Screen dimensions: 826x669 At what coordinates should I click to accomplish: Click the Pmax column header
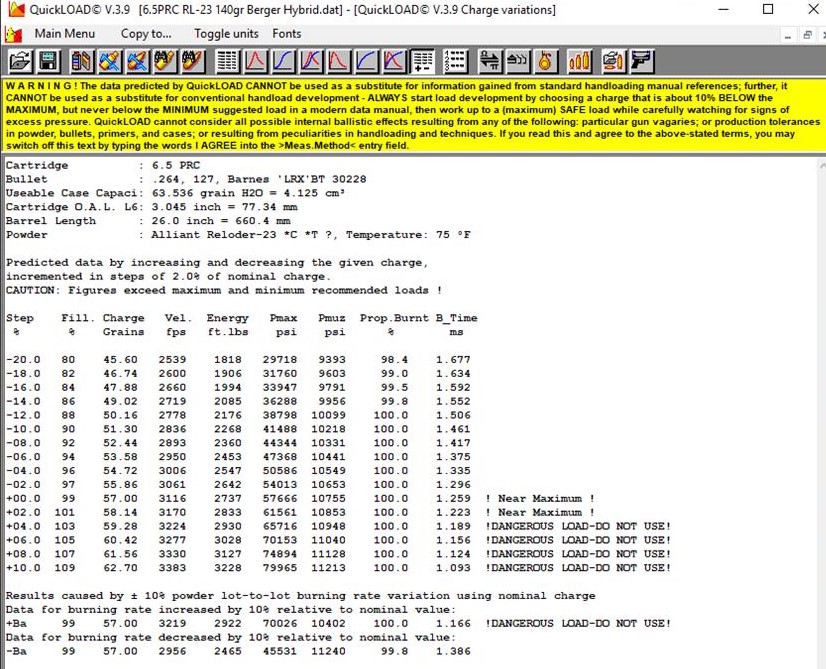coord(283,318)
